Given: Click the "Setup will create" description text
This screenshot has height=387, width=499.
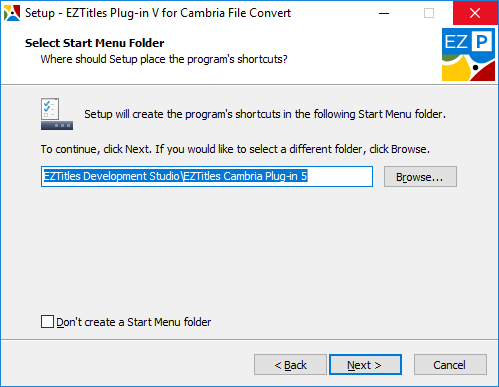Looking at the screenshot, I should [x=265, y=114].
